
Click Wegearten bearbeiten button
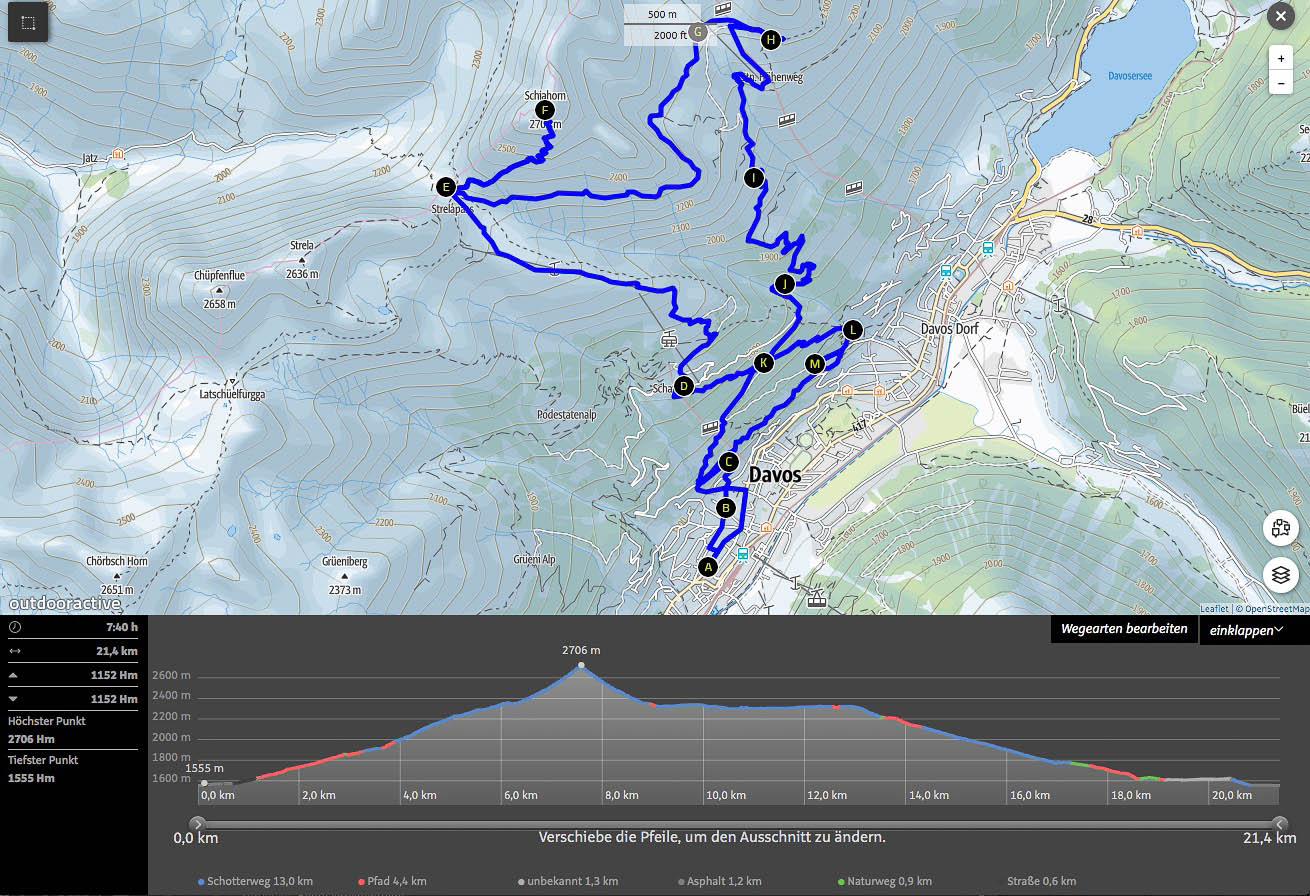pyautogui.click(x=1124, y=629)
